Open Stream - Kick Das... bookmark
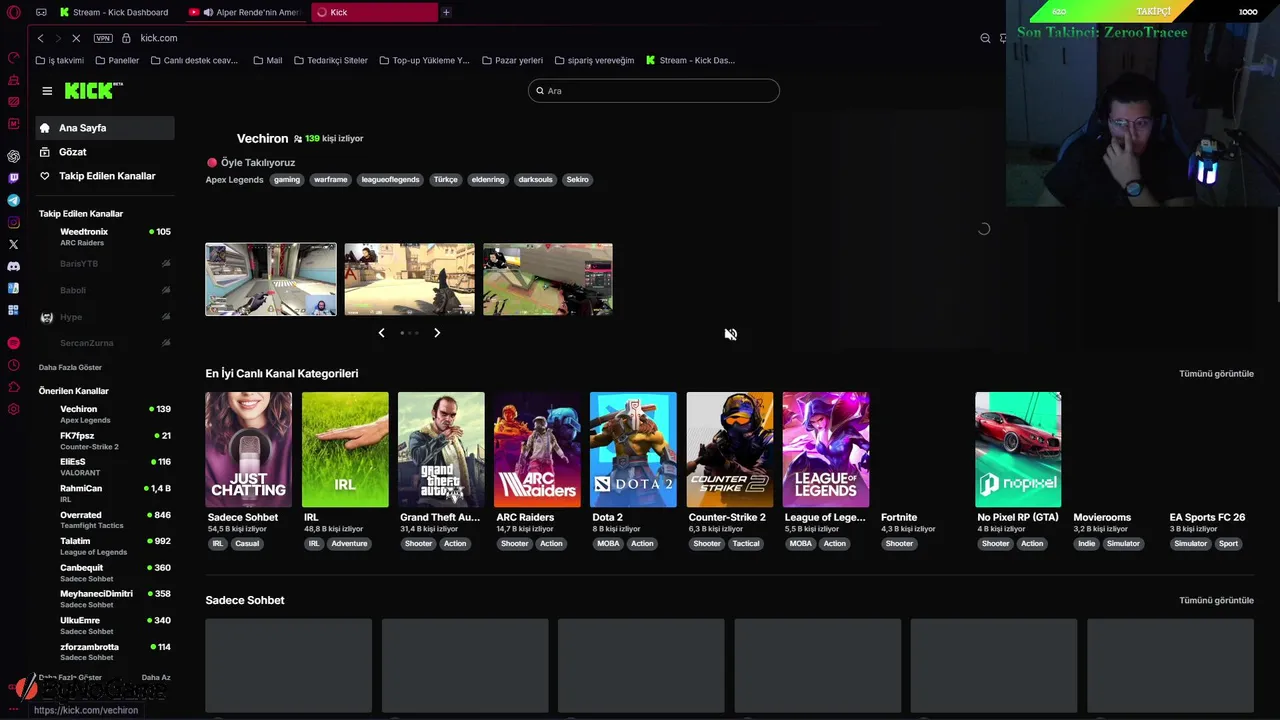Image resolution: width=1280 pixels, height=720 pixels. pos(690,60)
